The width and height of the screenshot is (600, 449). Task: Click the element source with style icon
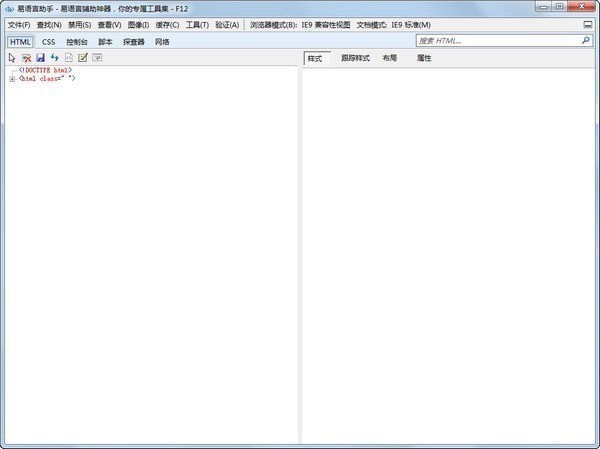[69, 58]
